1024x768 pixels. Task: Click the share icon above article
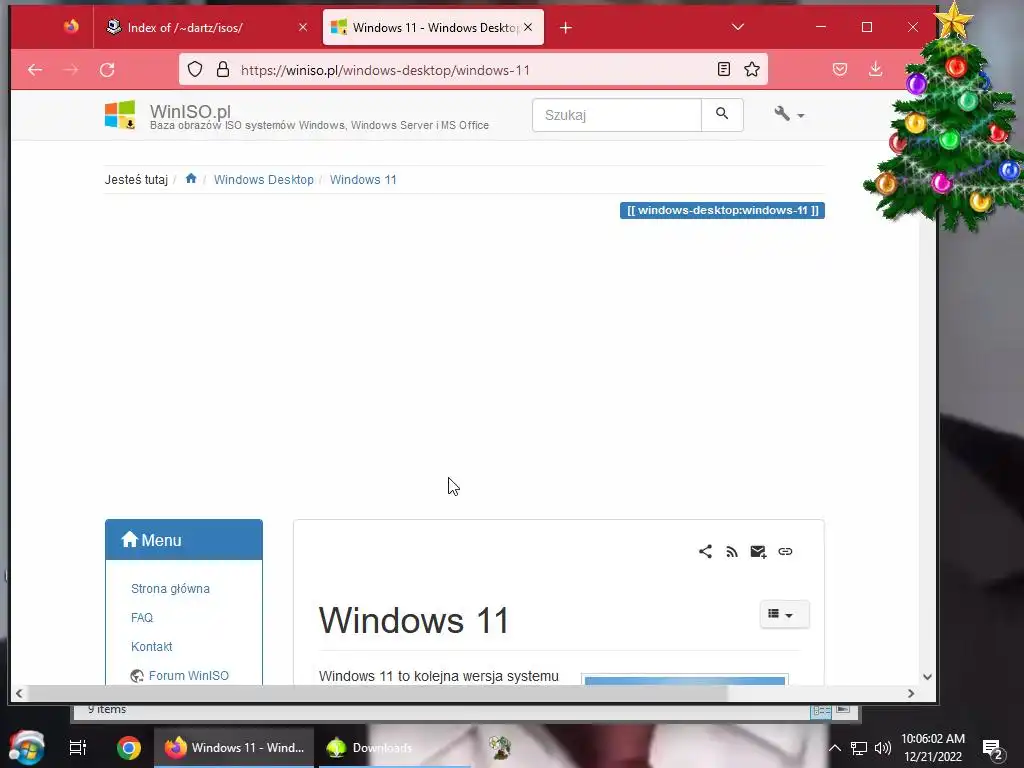[705, 551]
